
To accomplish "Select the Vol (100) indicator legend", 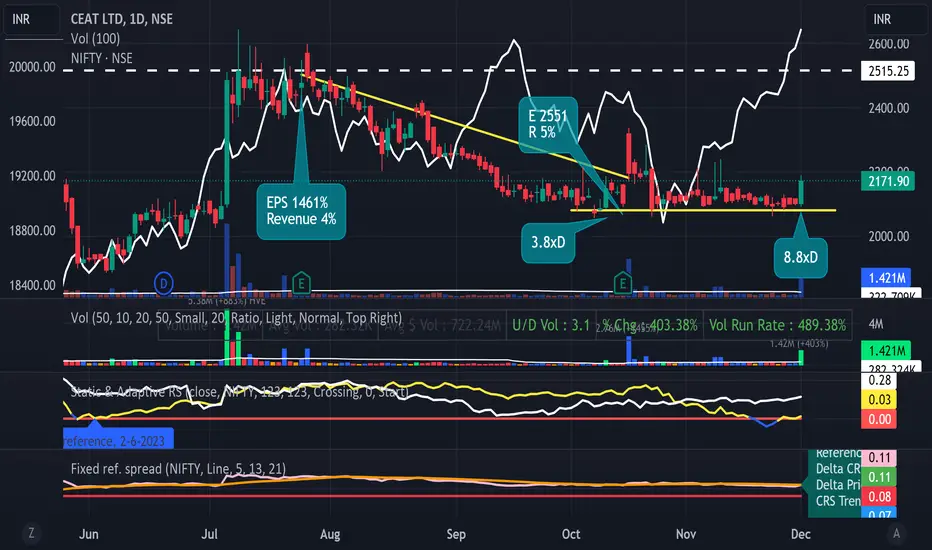I will pyautogui.click(x=95, y=39).
